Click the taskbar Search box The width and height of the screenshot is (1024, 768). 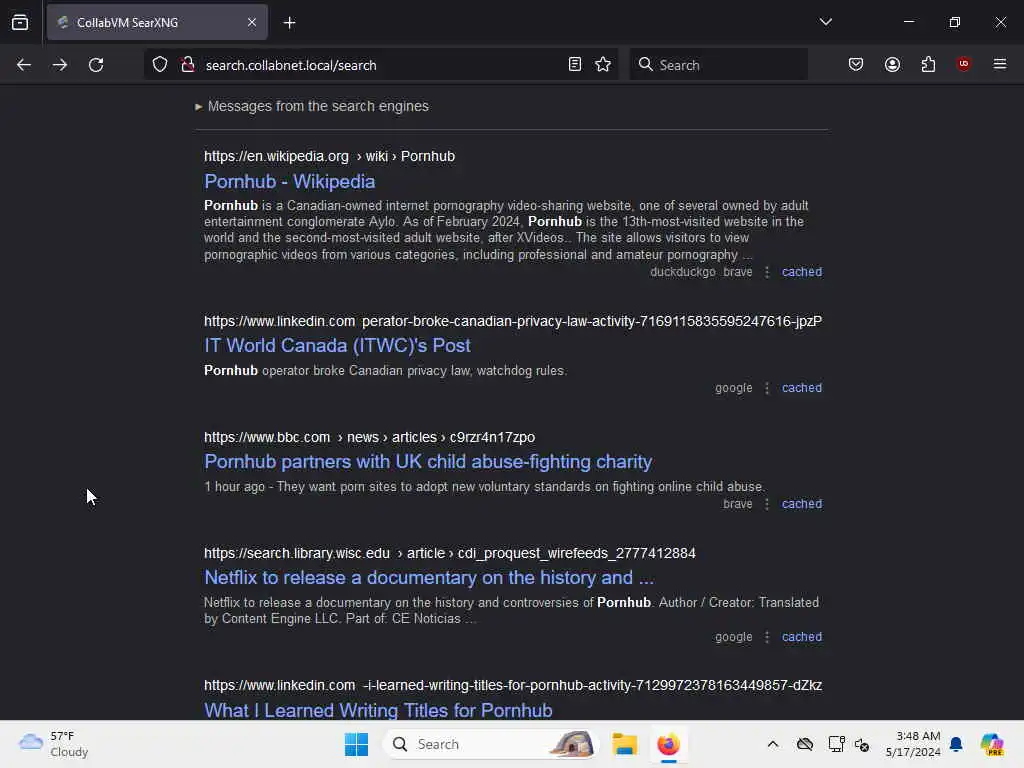tap(492, 744)
